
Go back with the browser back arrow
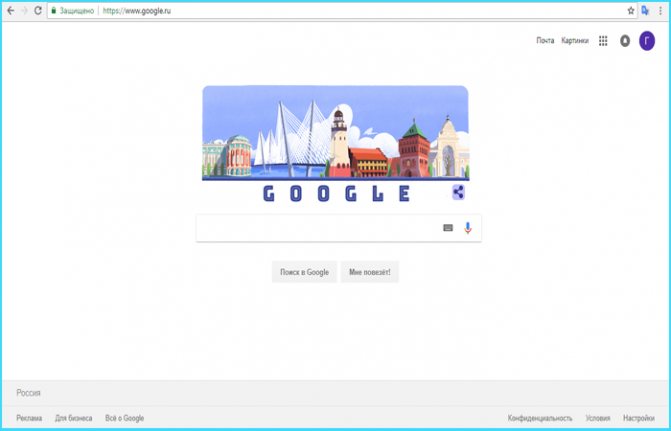click(x=10, y=11)
